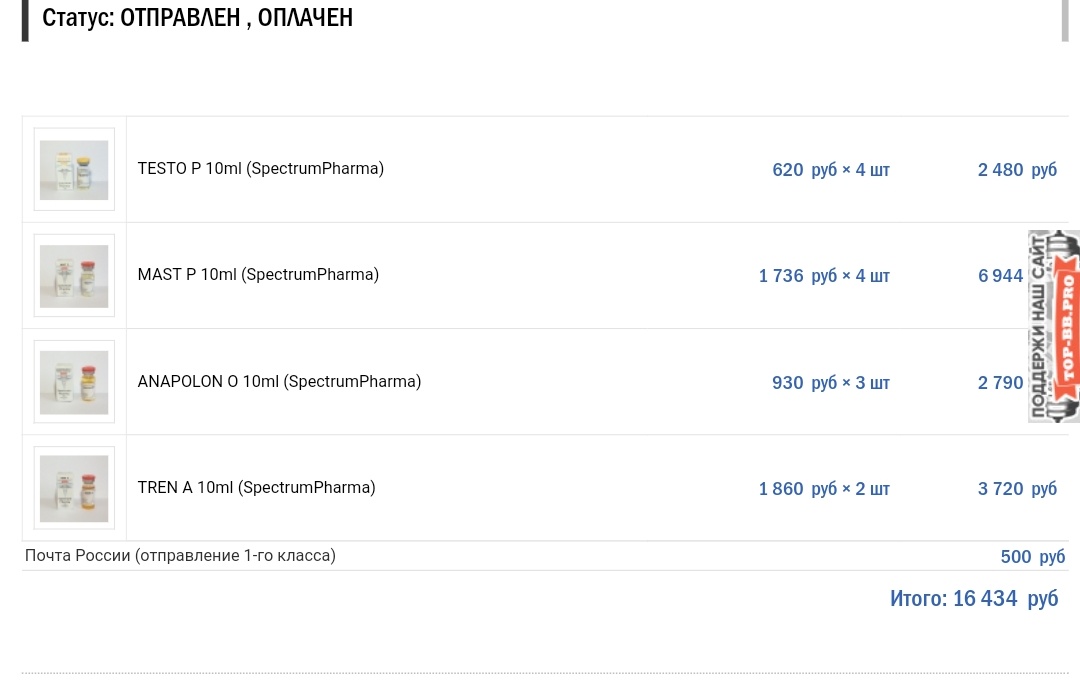Open the TESTO P product thumbnail
This screenshot has height=680, width=1080.
coord(74,169)
